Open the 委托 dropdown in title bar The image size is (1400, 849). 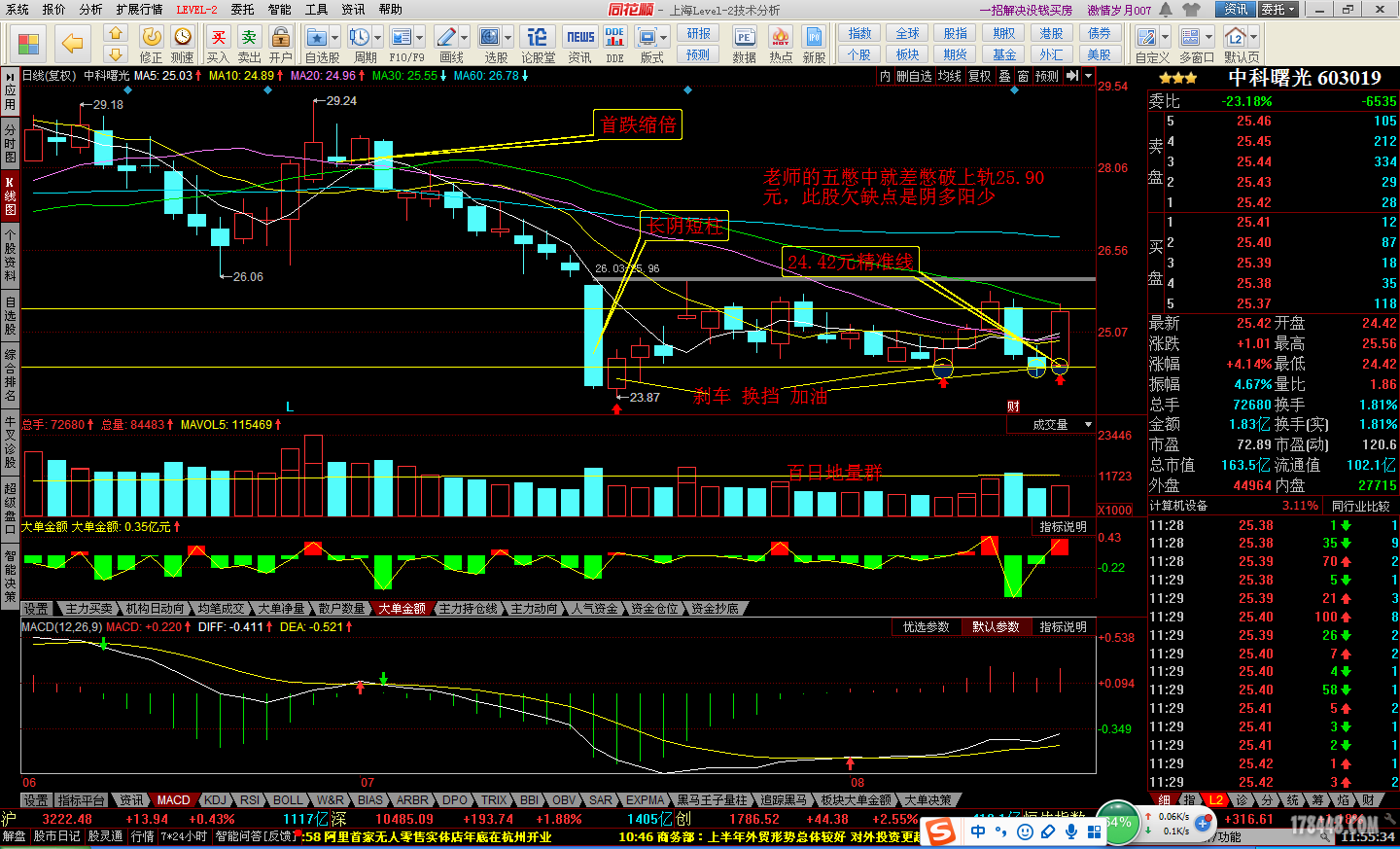point(1279,10)
